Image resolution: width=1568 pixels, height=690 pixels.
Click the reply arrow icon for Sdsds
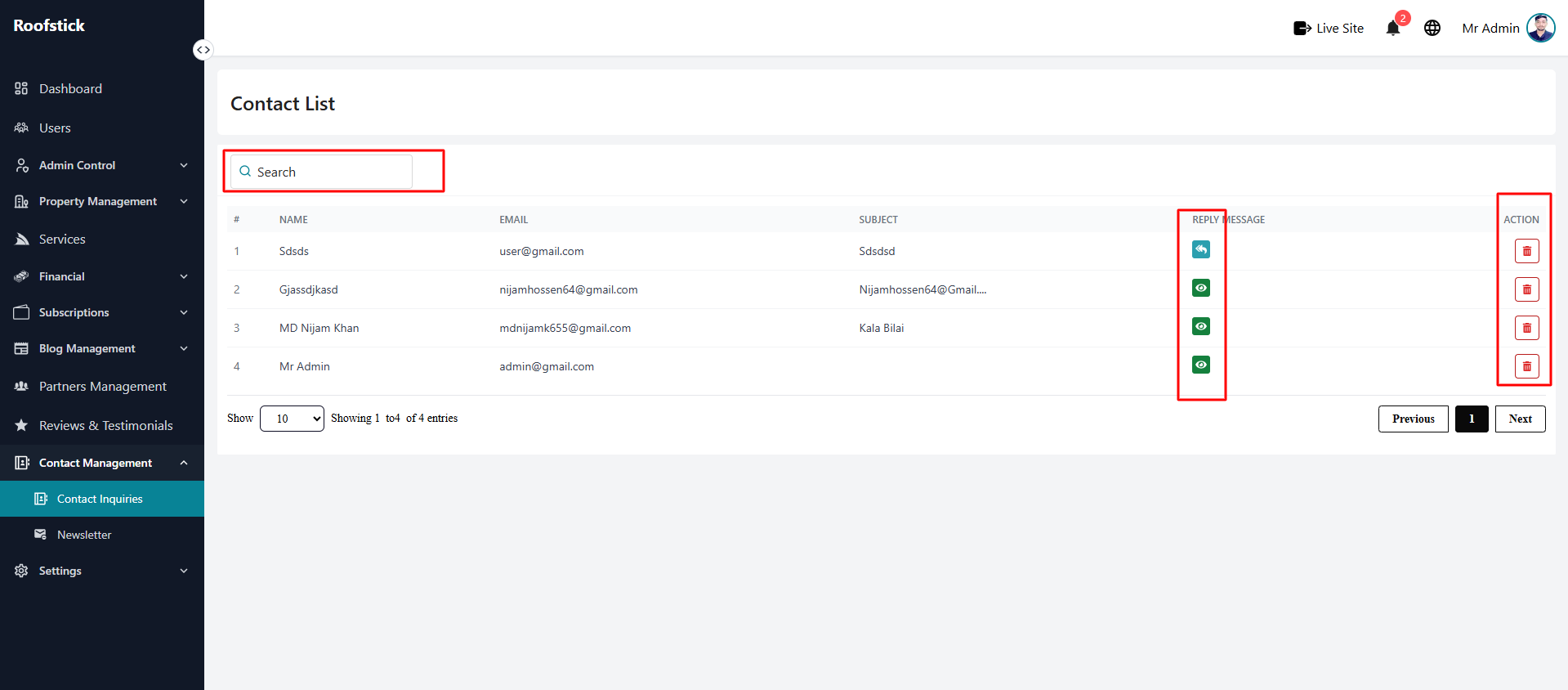[x=1201, y=249]
